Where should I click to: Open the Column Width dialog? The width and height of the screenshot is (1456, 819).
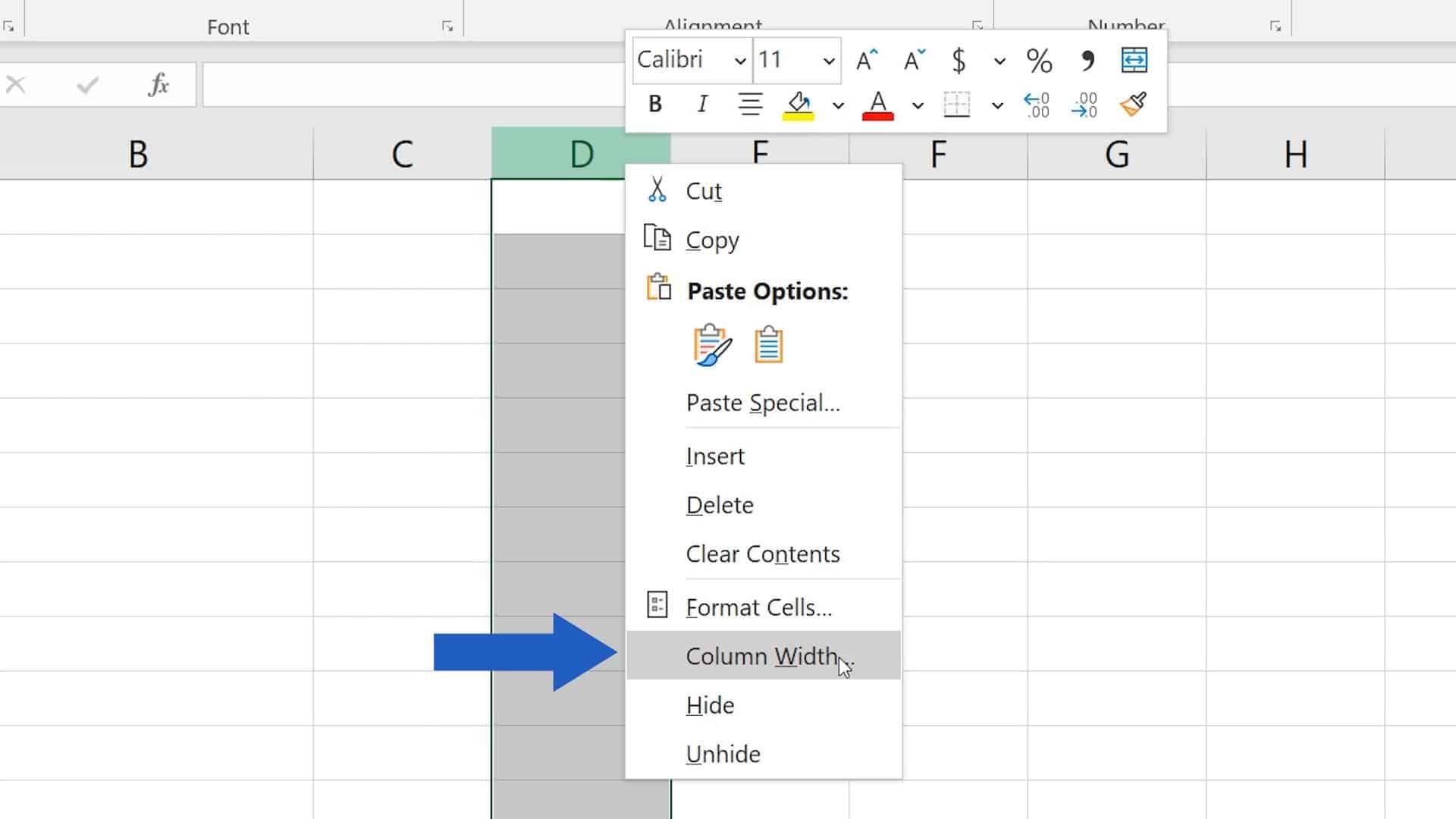(x=762, y=656)
